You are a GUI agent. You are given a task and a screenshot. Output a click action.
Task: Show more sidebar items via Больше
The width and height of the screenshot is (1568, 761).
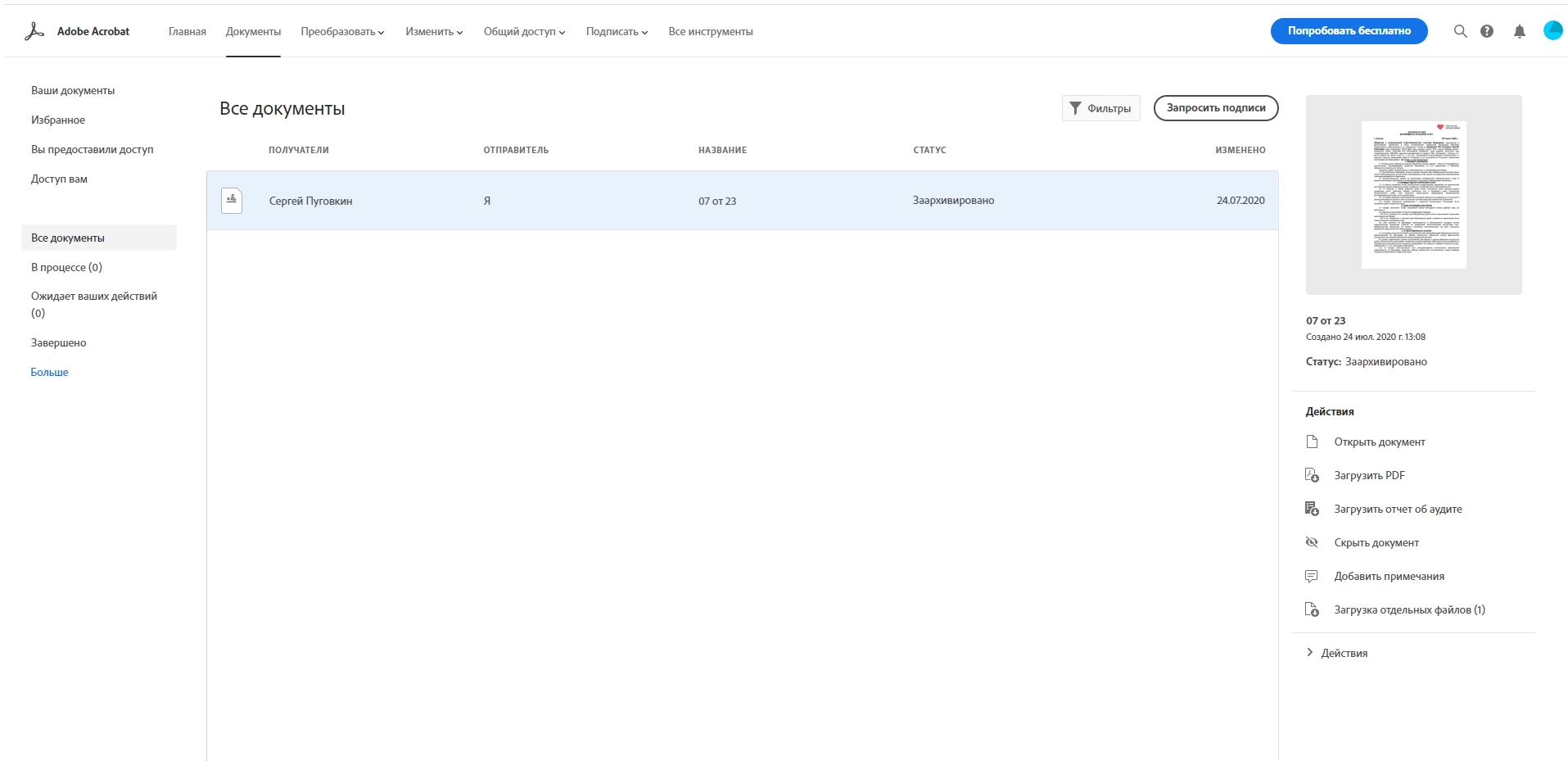point(49,372)
